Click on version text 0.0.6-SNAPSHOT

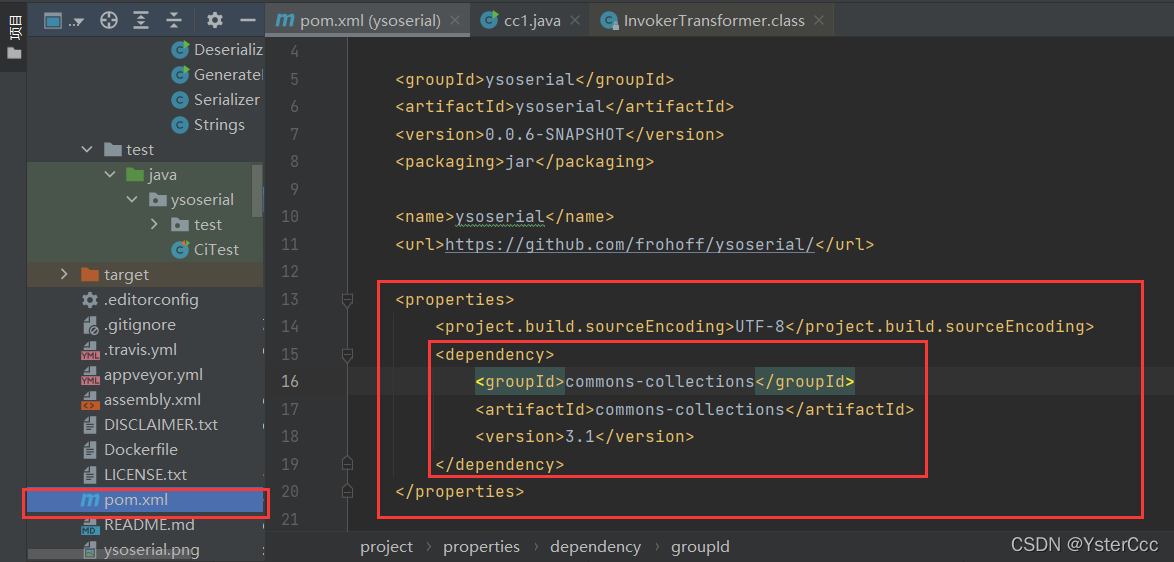pyautogui.click(x=556, y=134)
